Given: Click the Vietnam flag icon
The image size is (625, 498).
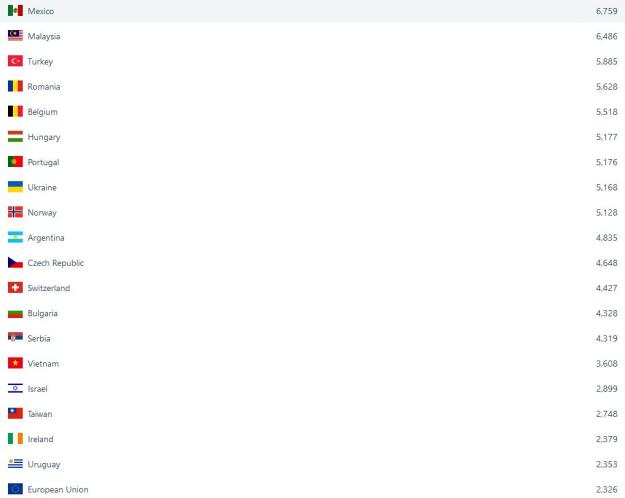Looking at the screenshot, I should (15, 363).
